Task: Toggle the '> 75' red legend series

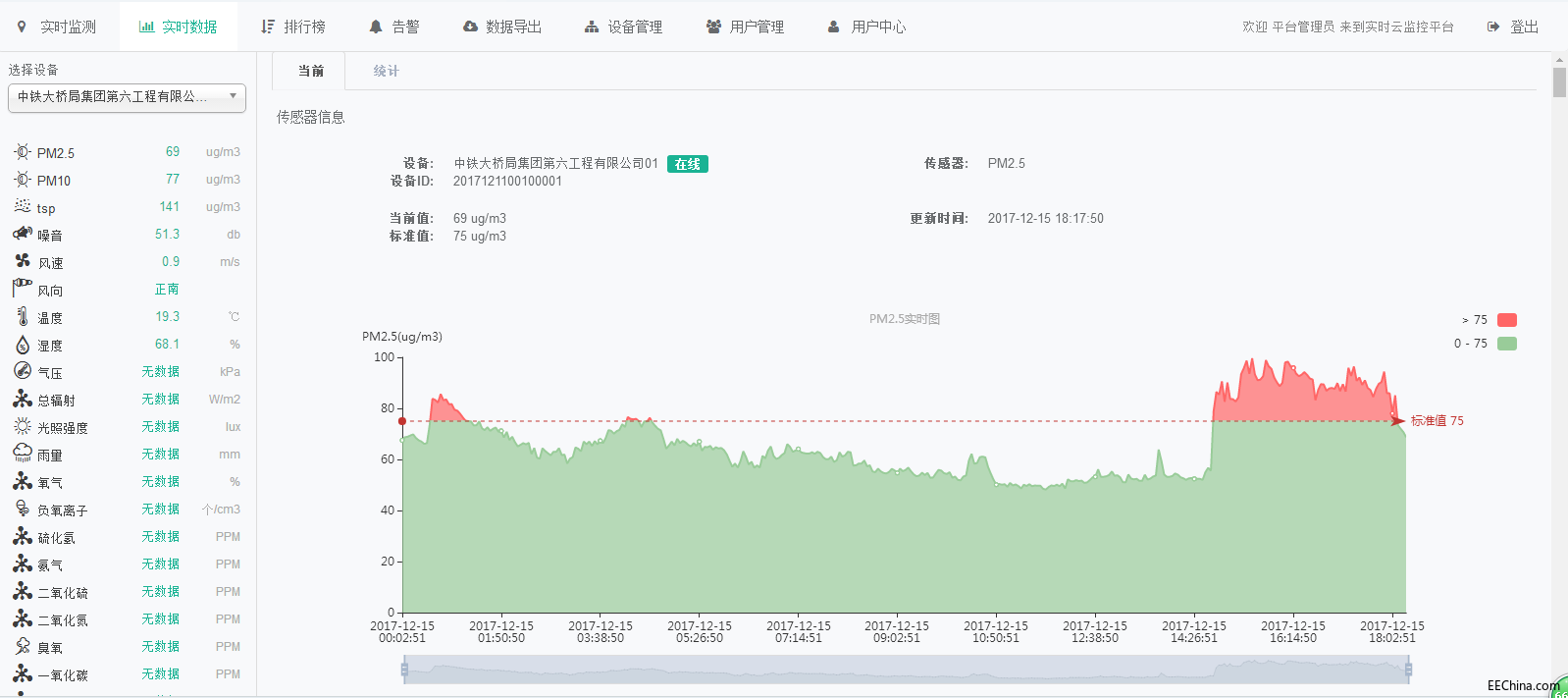Action: (1507, 320)
